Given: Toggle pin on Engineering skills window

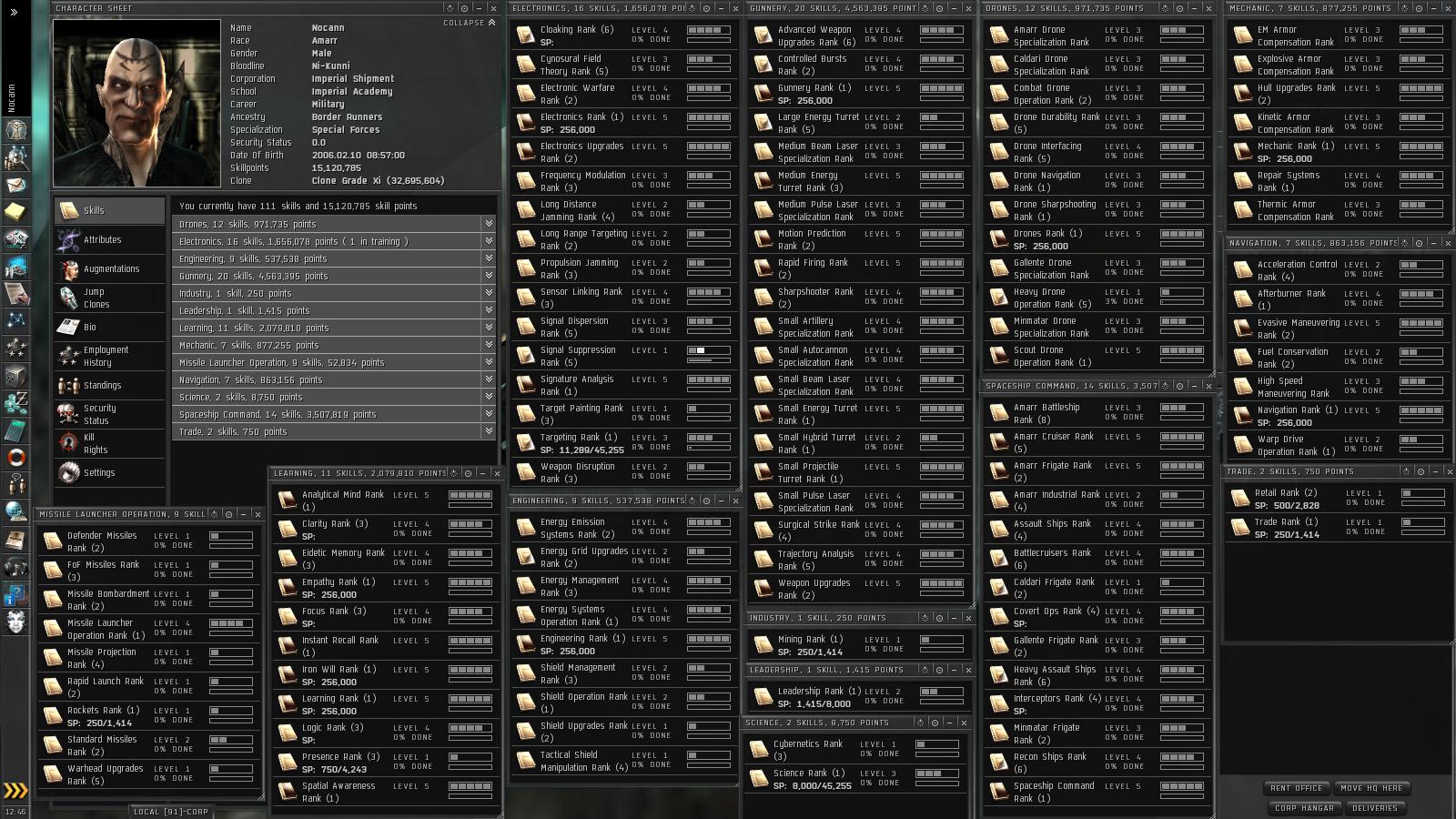Looking at the screenshot, I should (706, 500).
